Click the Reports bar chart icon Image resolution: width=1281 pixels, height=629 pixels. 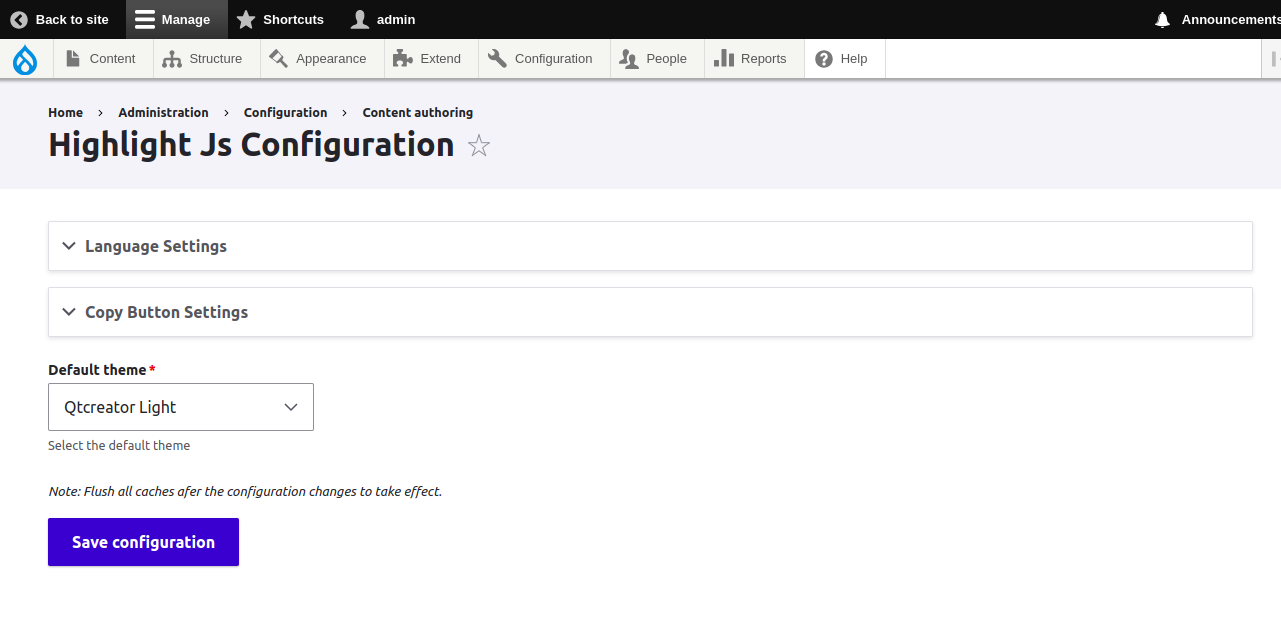point(724,59)
